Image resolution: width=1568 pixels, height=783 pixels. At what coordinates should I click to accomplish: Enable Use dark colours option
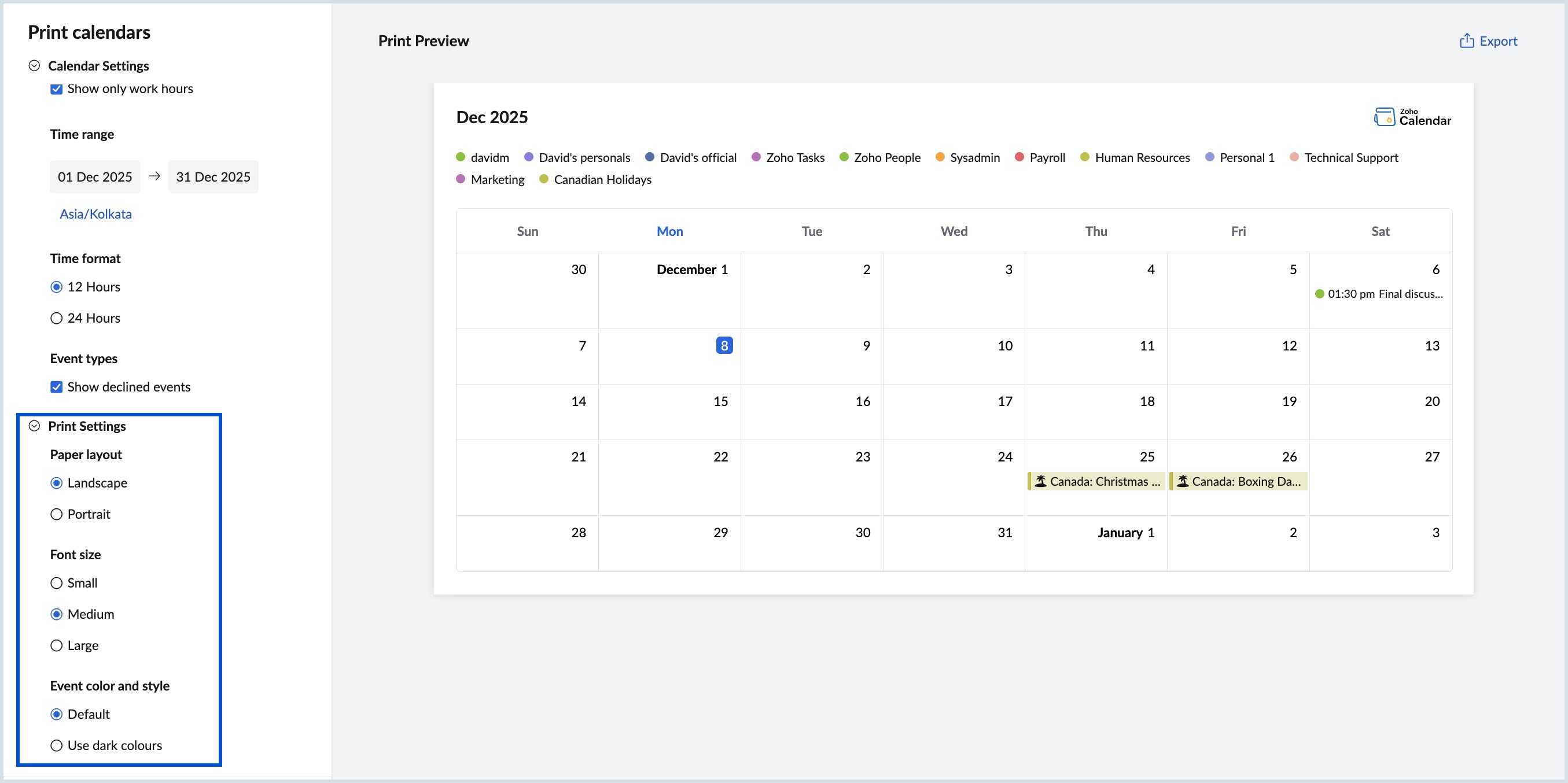(x=57, y=745)
